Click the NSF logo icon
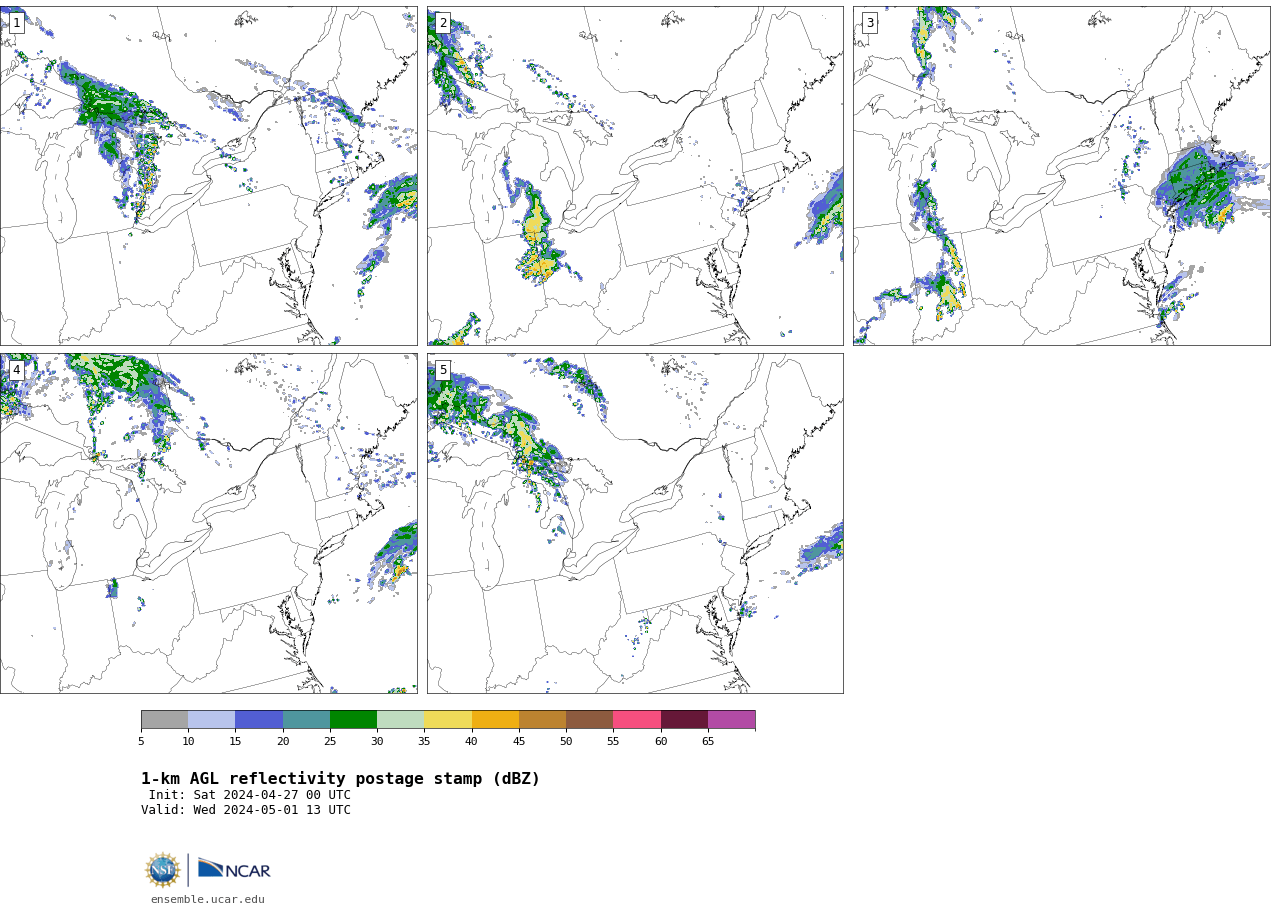Screen dimensions: 1280x910 tap(163, 870)
